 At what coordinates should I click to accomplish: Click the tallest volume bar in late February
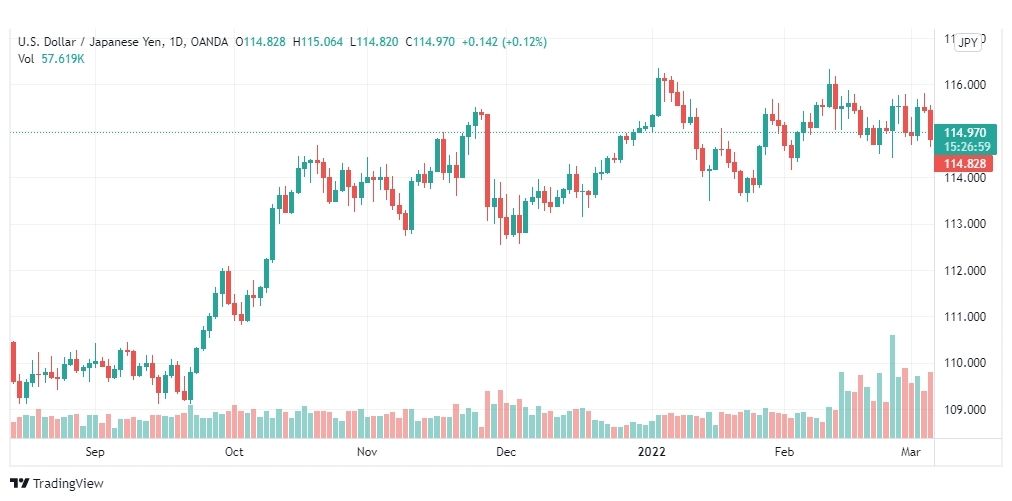pyautogui.click(x=893, y=386)
